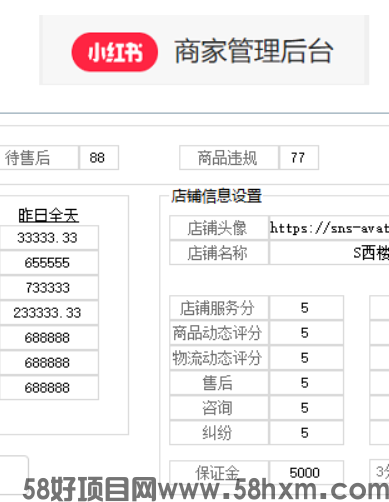Image resolution: width=389 pixels, height=502 pixels.
Task: Click the 售后 label cell
Action: click(x=219, y=383)
